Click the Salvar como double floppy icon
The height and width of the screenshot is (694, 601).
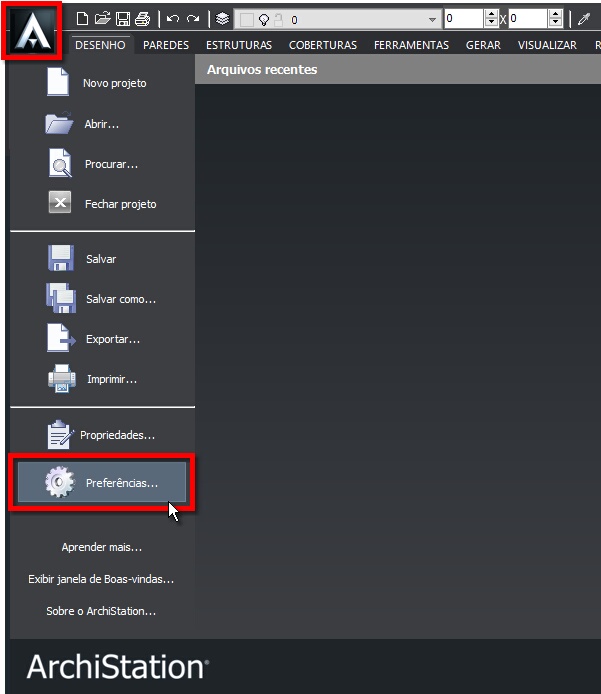pos(61,298)
